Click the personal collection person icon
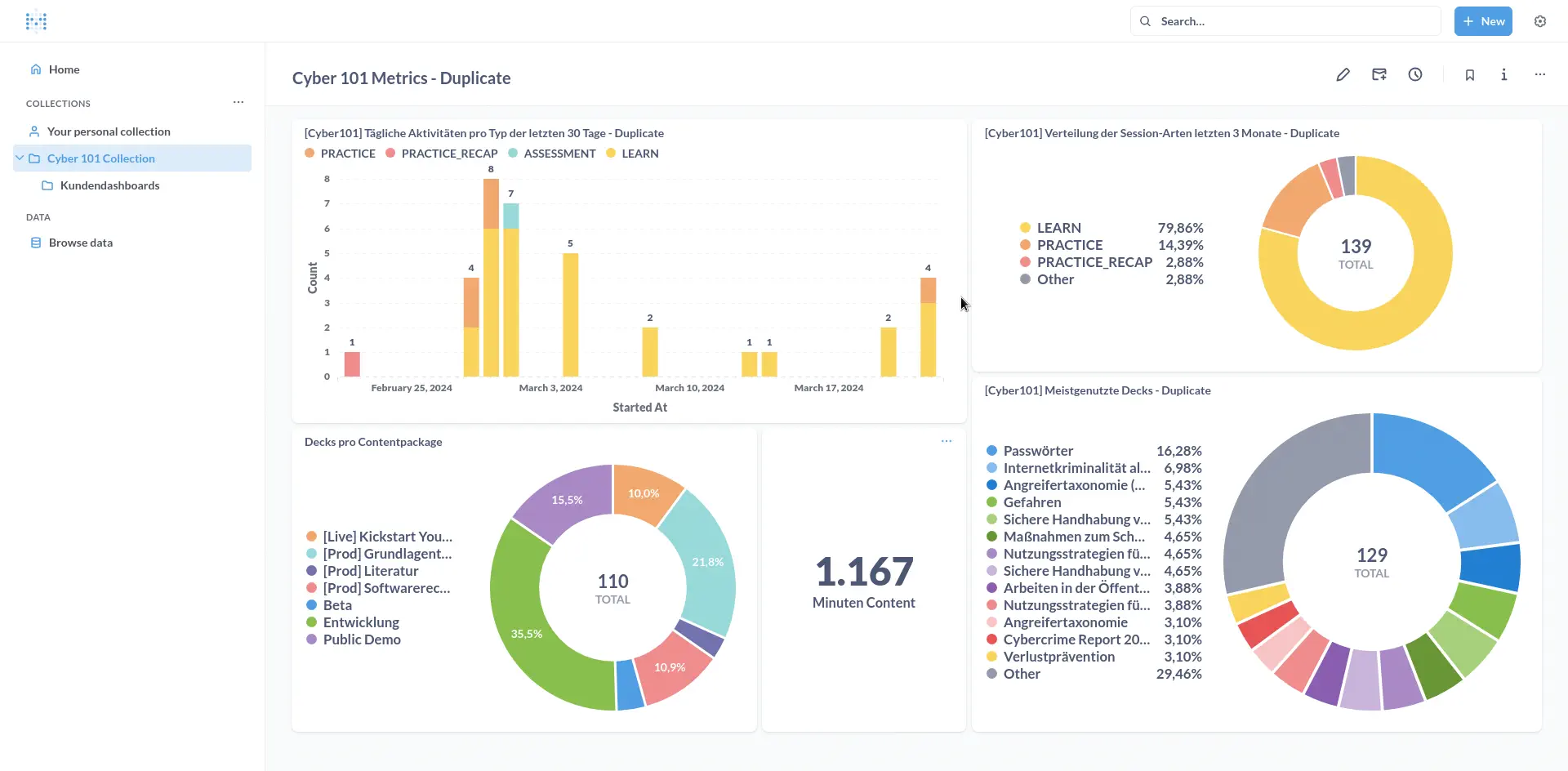1568x771 pixels. (x=34, y=131)
